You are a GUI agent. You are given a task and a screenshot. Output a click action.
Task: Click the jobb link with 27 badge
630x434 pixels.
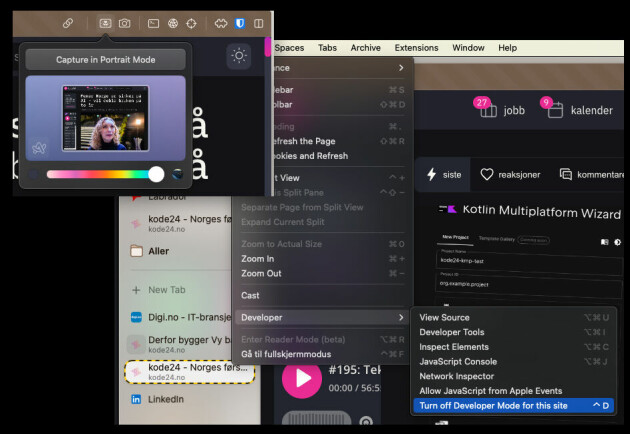pyautogui.click(x=501, y=109)
